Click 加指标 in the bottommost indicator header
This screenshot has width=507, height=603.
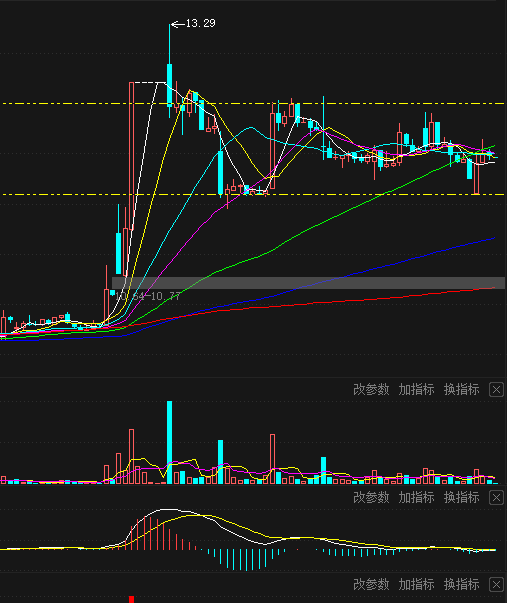click(417, 585)
